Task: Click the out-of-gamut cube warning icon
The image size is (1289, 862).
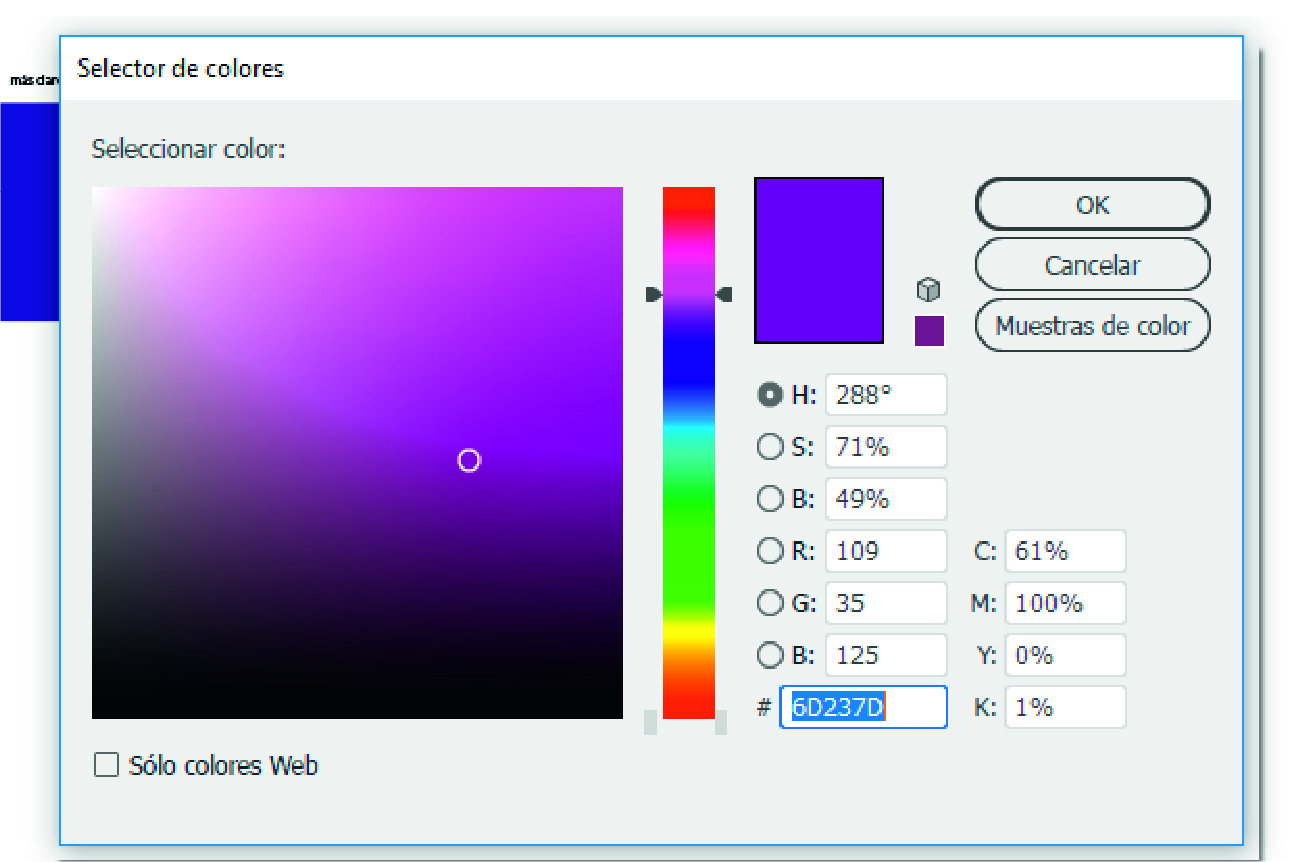Action: pos(929,290)
